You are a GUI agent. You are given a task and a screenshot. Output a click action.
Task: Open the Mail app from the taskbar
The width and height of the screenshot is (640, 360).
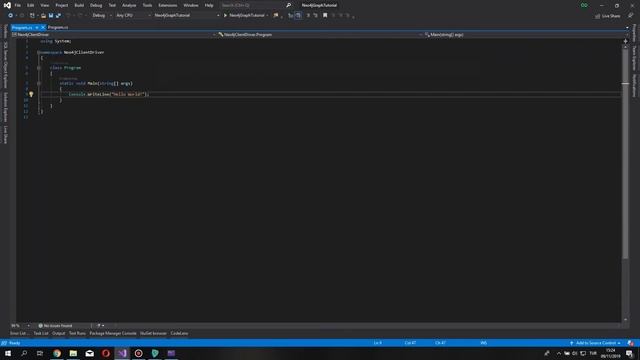[x=89, y=353]
